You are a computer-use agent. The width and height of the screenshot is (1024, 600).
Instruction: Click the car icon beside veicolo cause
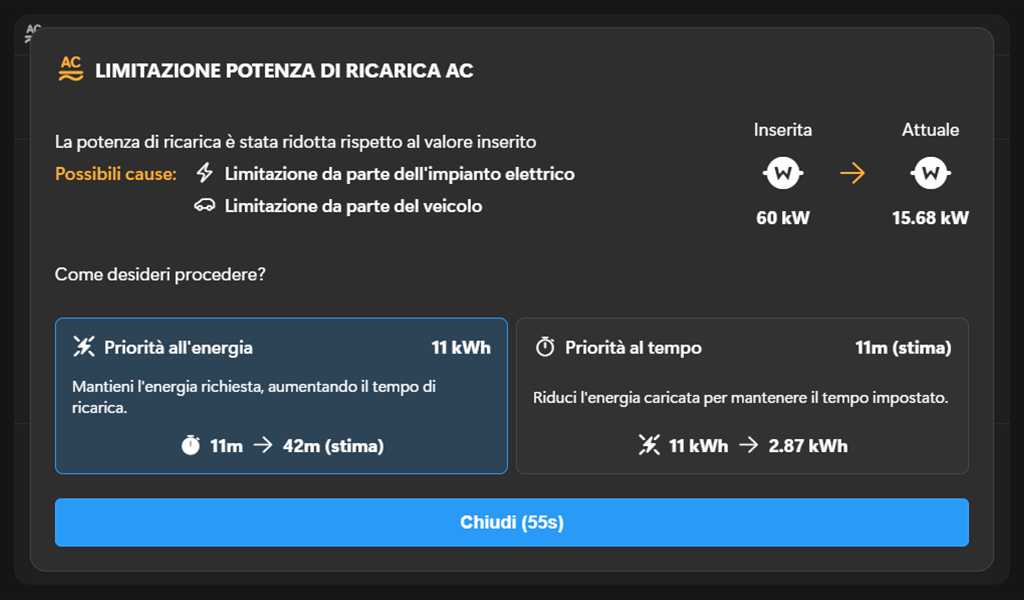(205, 203)
